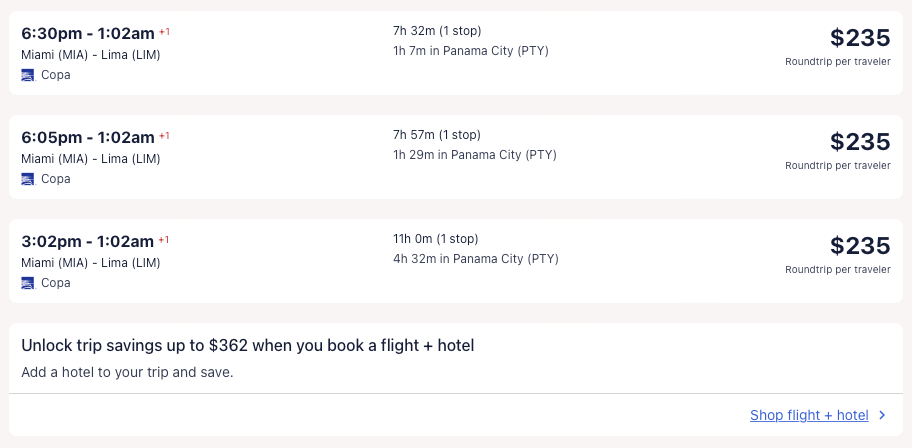The image size is (912, 448).
Task: Click $235 price on 7h 32m flight
Action: (x=859, y=38)
